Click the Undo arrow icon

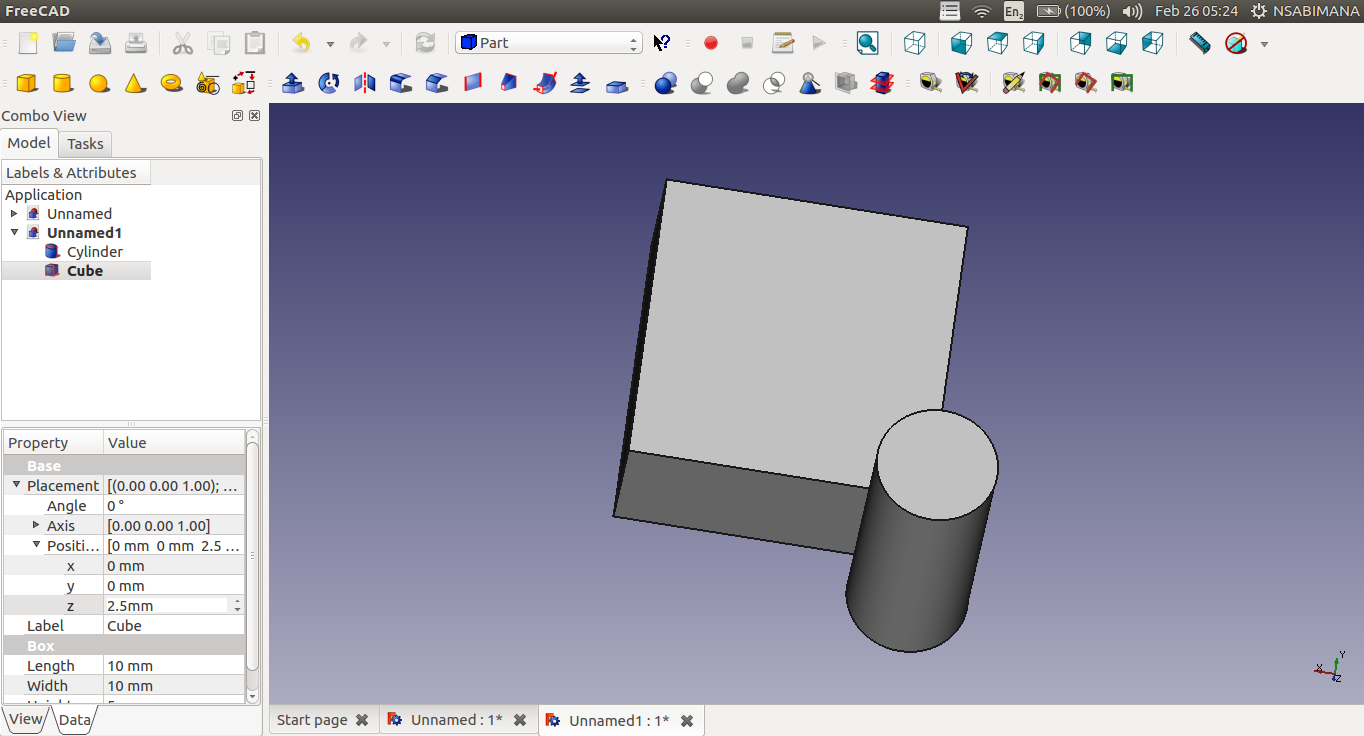[x=301, y=43]
